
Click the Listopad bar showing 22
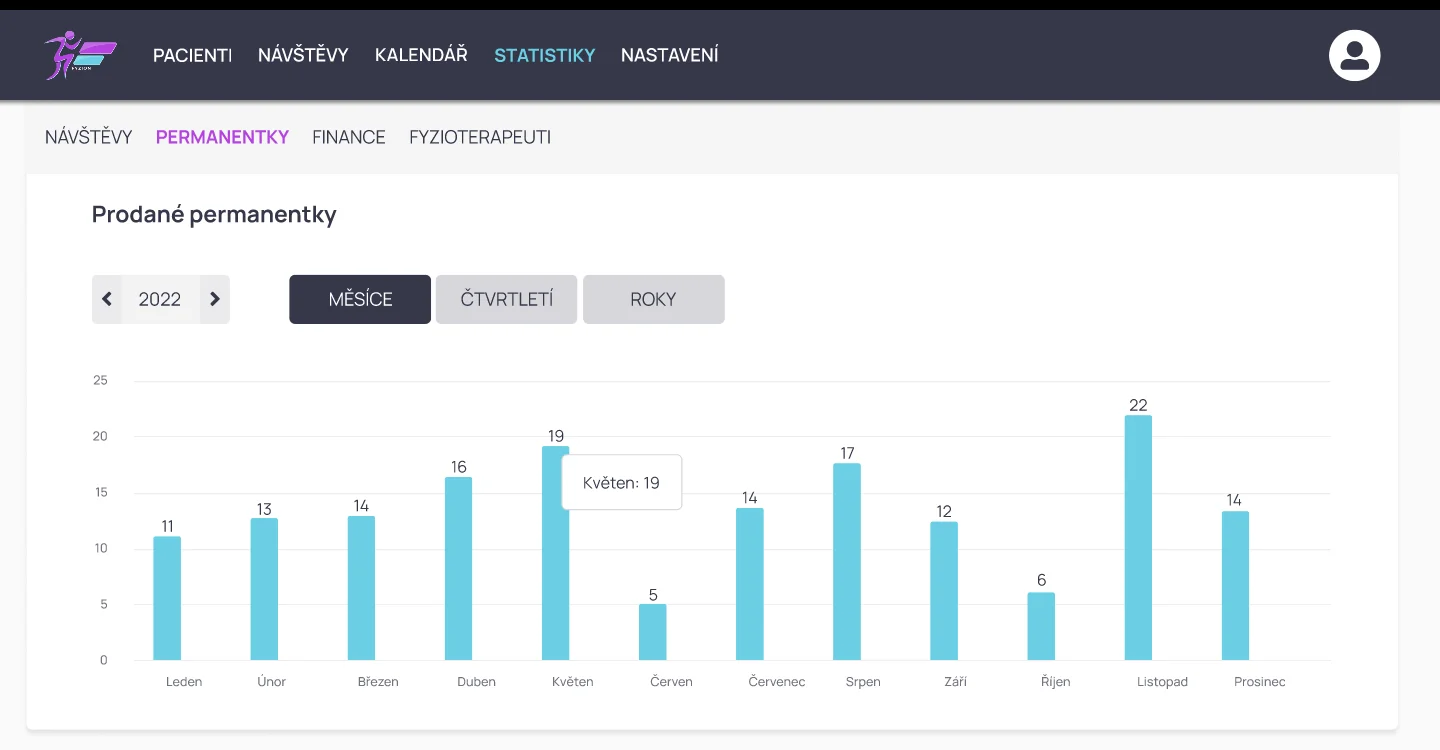point(1138,538)
